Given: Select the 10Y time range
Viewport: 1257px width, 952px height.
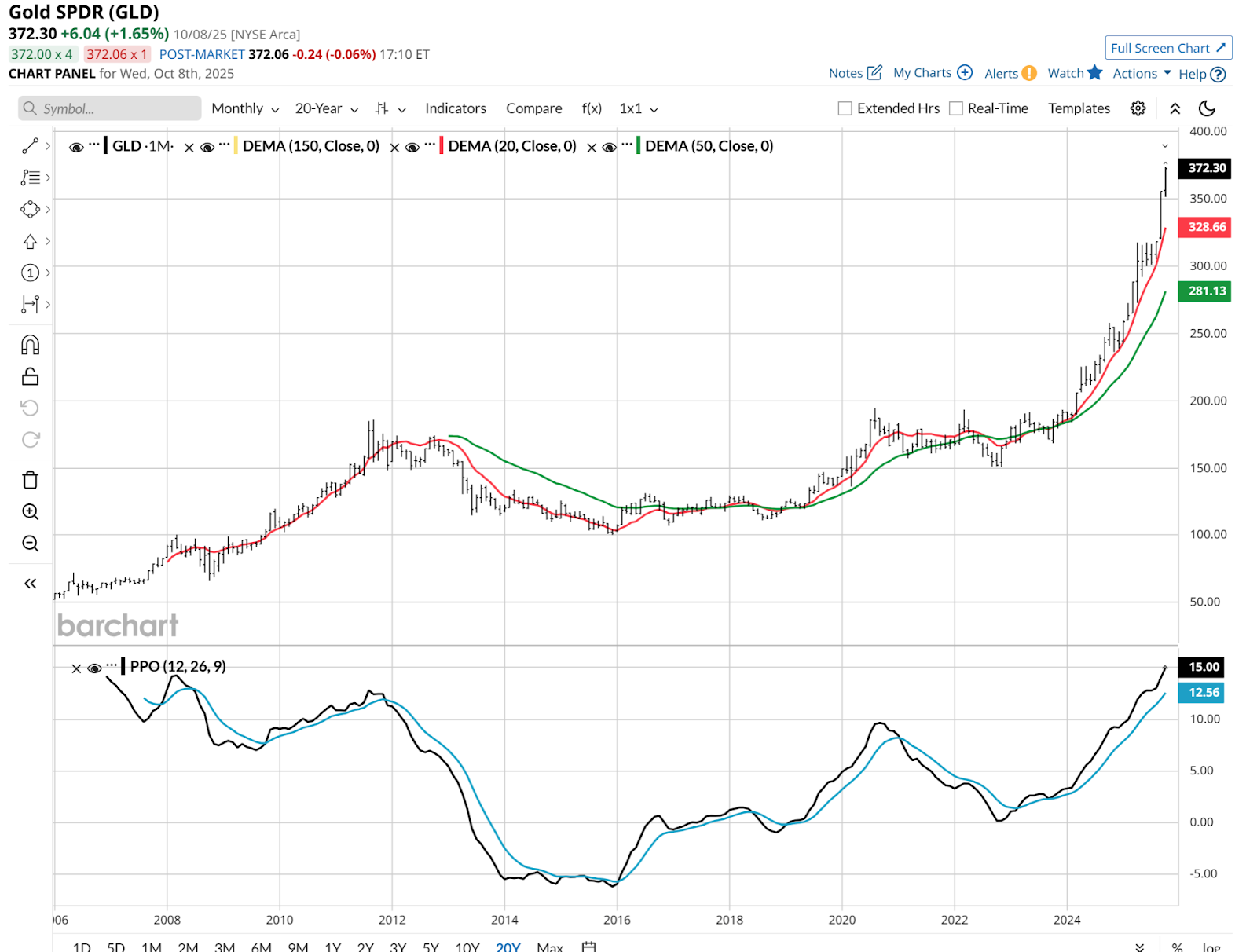Looking at the screenshot, I should pos(467,947).
